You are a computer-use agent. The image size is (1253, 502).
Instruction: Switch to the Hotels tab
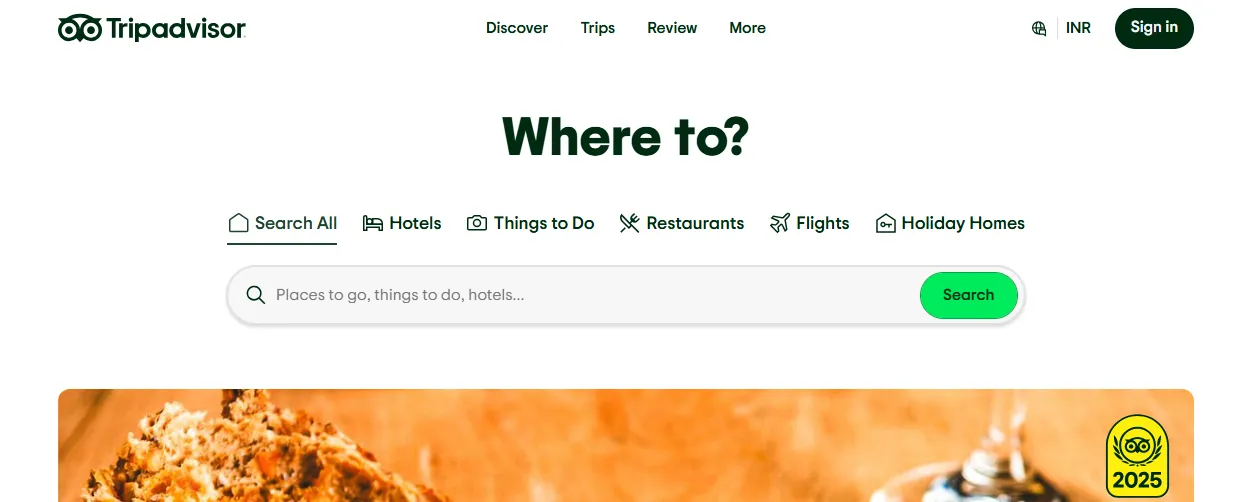(402, 223)
